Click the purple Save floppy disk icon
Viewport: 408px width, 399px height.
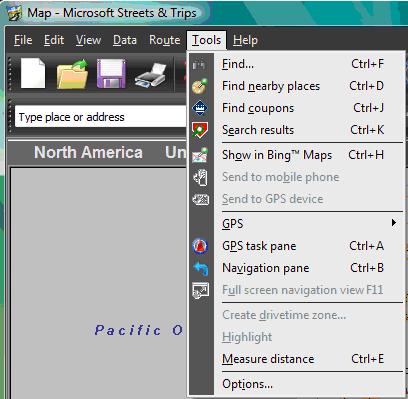pos(111,73)
